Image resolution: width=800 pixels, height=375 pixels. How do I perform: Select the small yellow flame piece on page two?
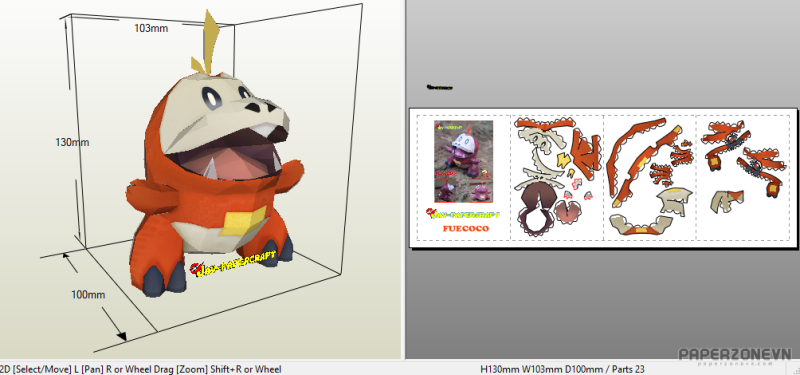coord(564,160)
